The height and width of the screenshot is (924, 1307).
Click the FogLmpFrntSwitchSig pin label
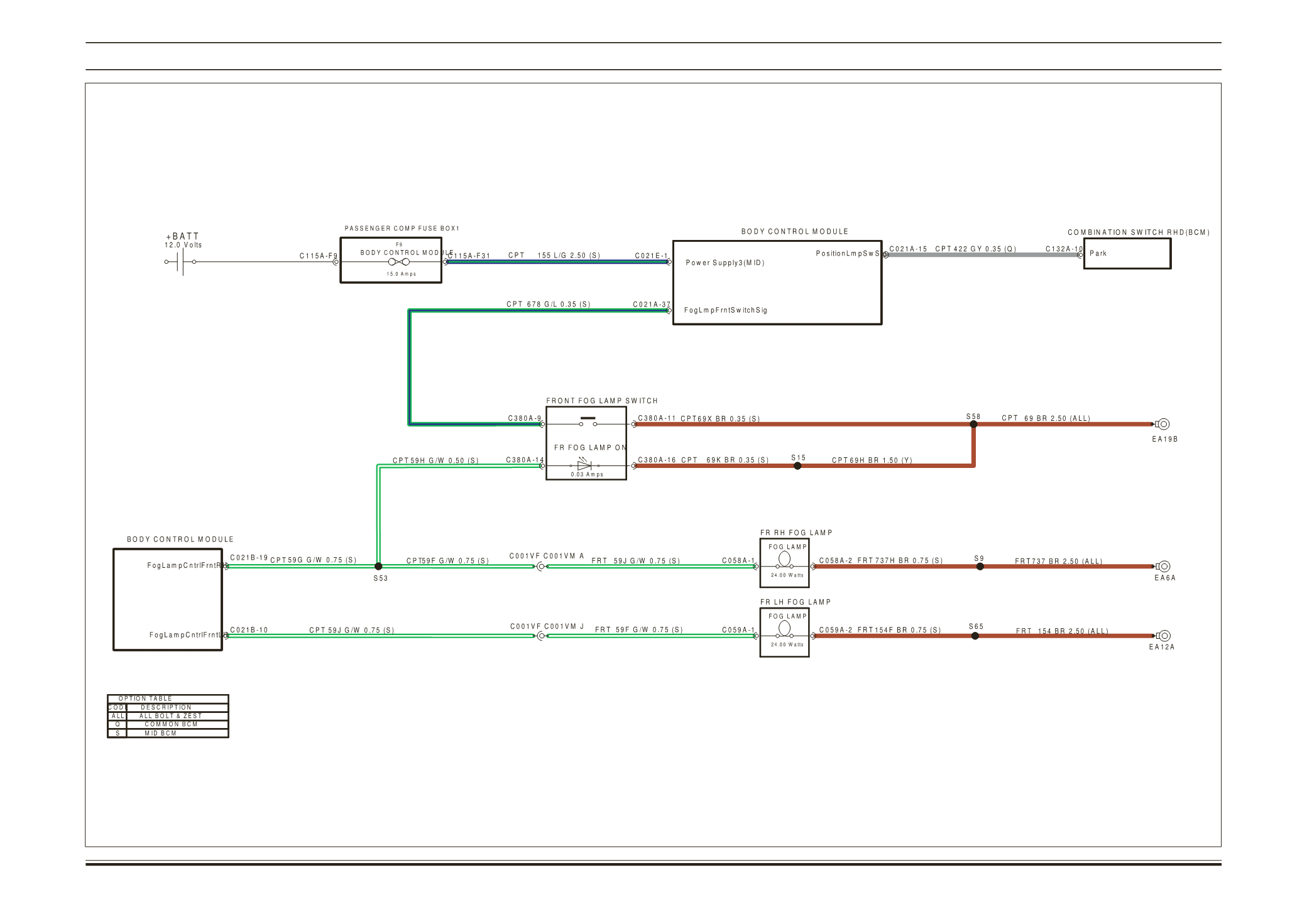tap(725, 310)
